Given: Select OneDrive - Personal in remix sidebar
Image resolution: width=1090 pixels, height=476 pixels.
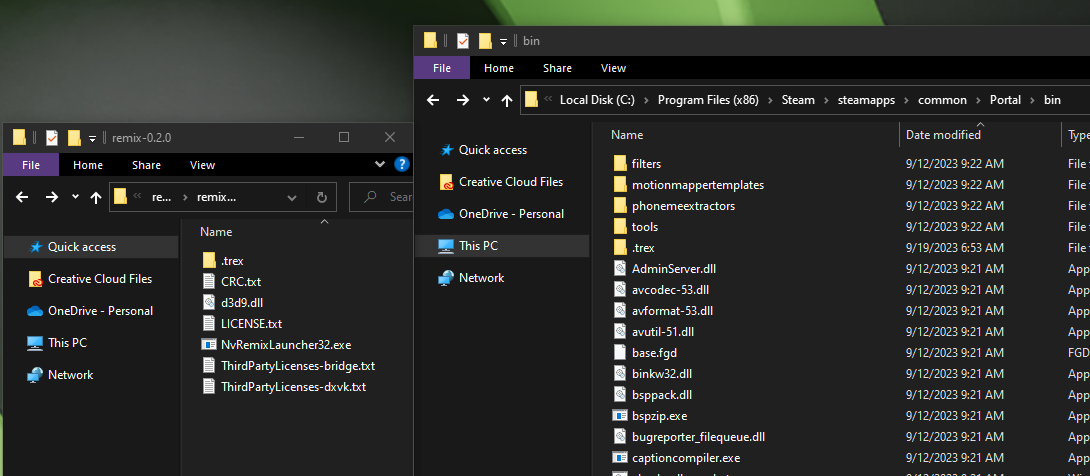Looking at the screenshot, I should tap(100, 311).
